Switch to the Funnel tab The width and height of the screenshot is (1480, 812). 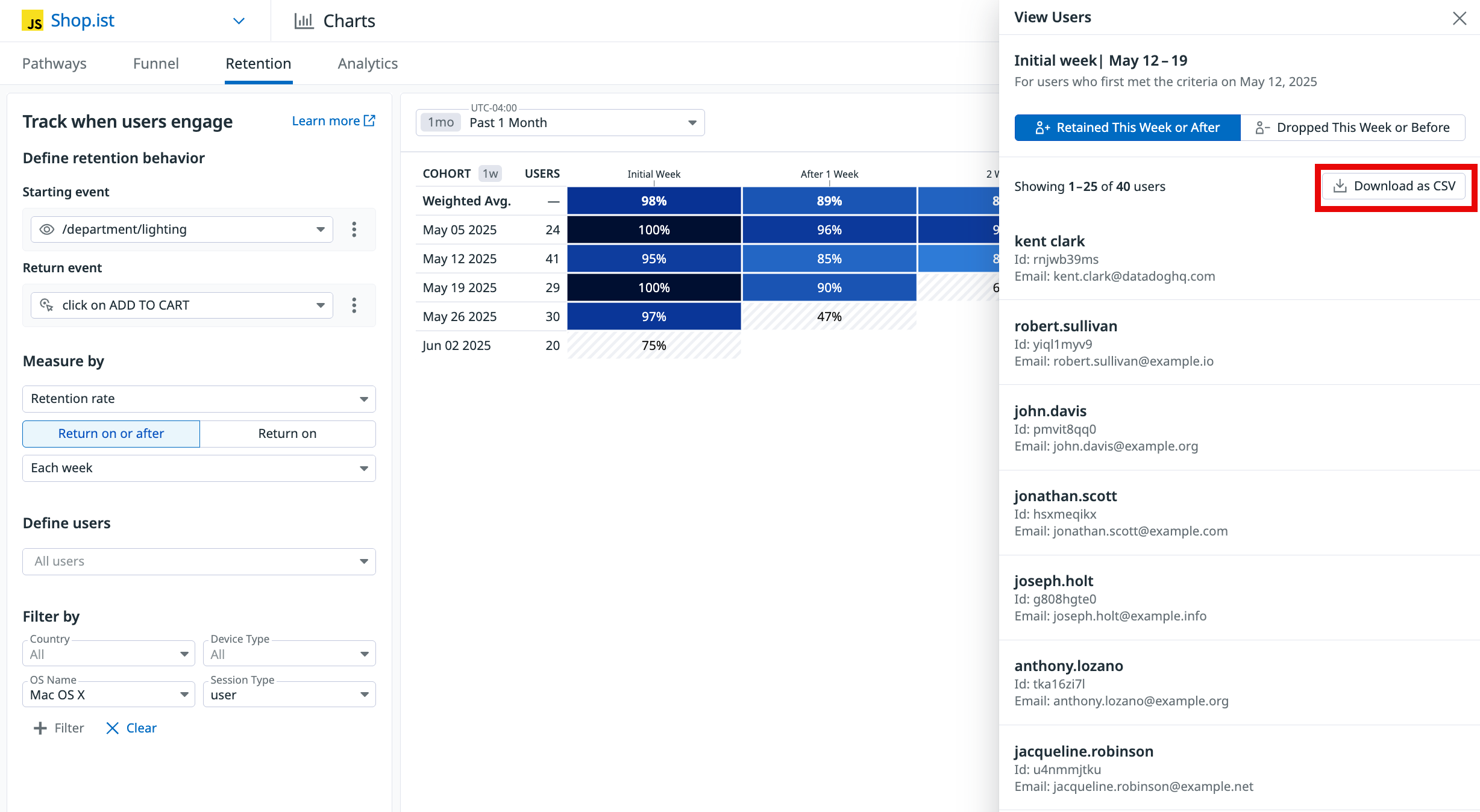pos(155,63)
